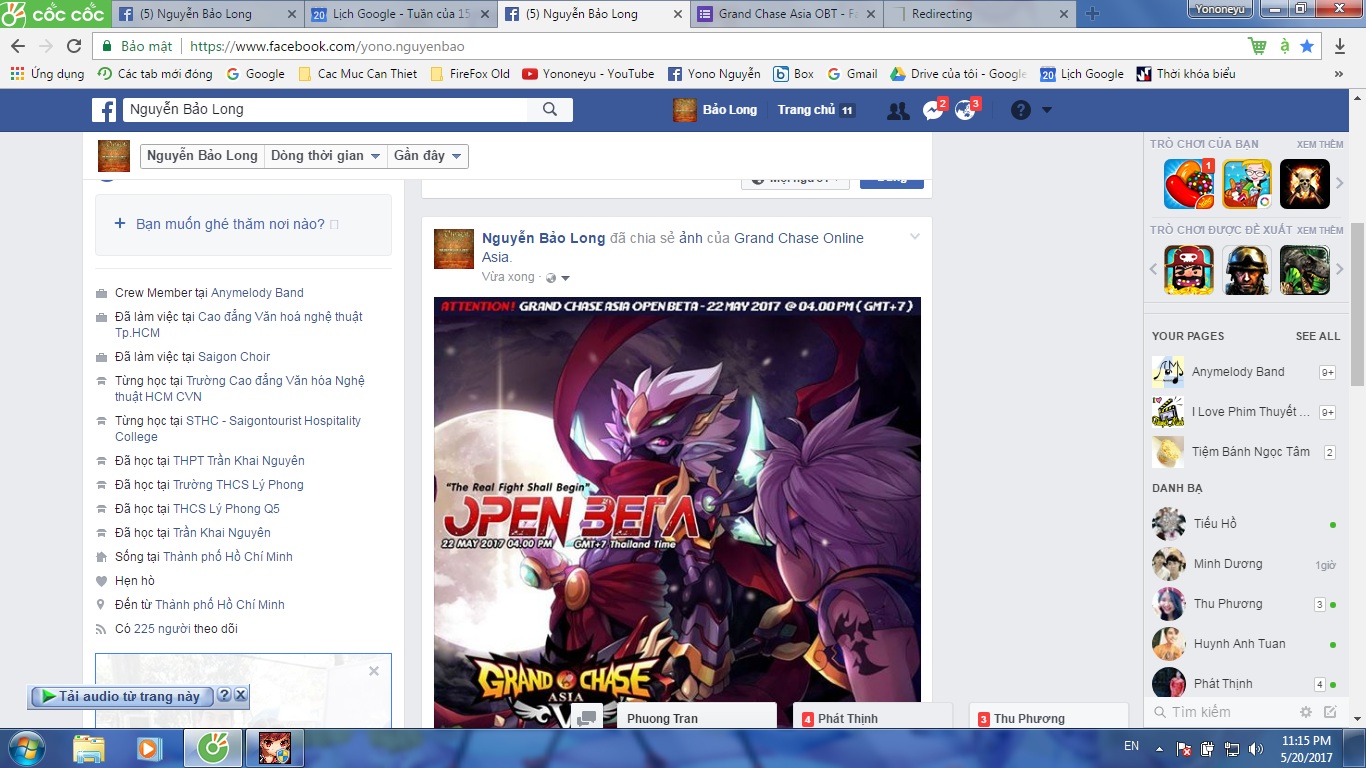This screenshot has width=1366, height=768.
Task: Open the 'Yononeyu - YouTube' bookmark
Action: click(x=588, y=74)
